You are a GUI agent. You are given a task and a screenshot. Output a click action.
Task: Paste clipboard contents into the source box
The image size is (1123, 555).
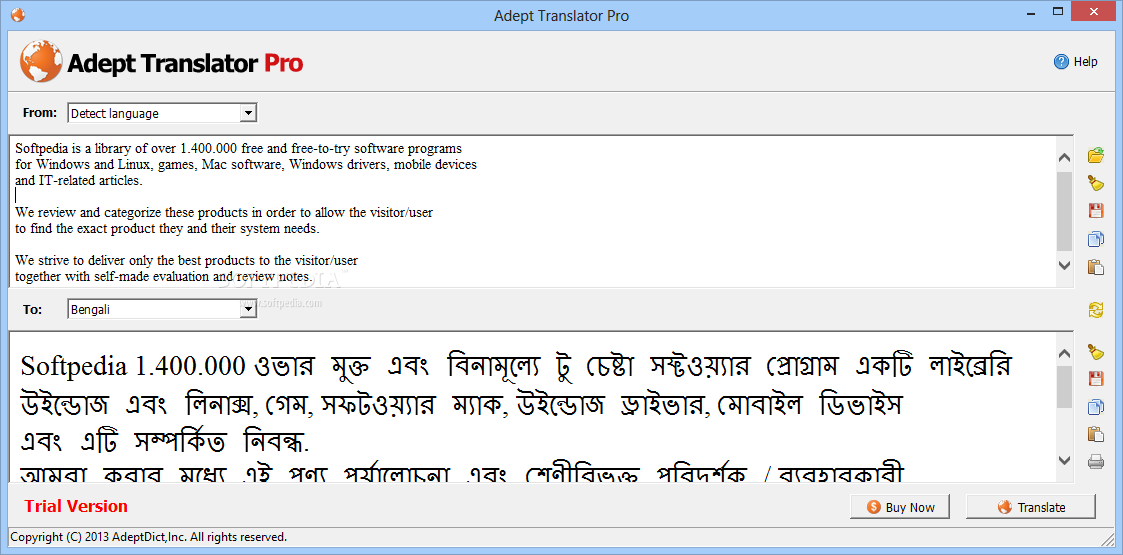pos(1096,267)
